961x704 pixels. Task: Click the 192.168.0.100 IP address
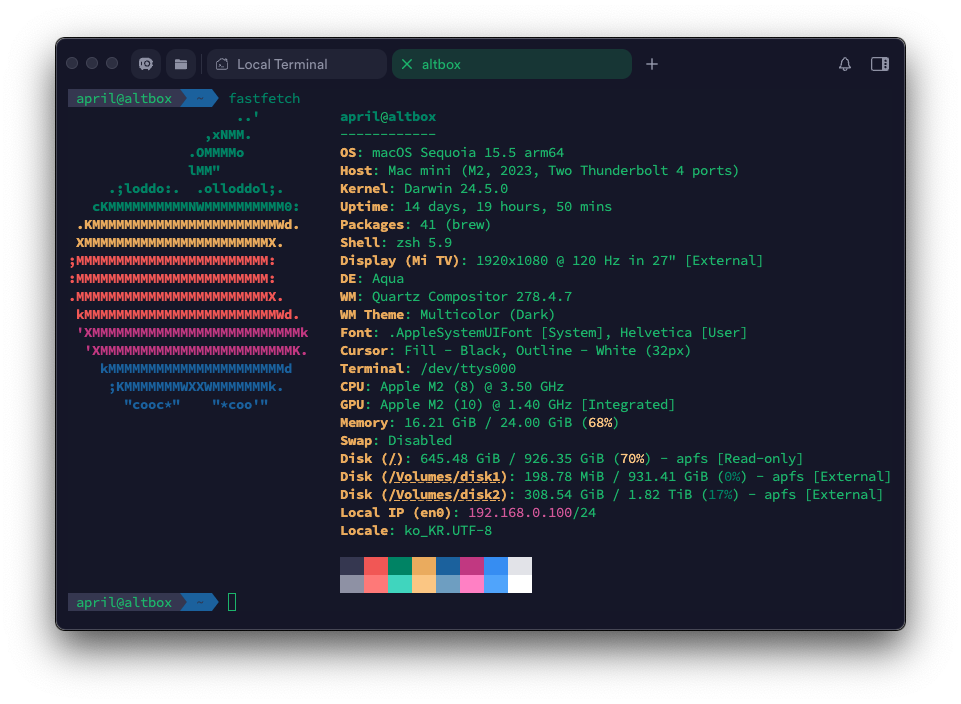520,513
